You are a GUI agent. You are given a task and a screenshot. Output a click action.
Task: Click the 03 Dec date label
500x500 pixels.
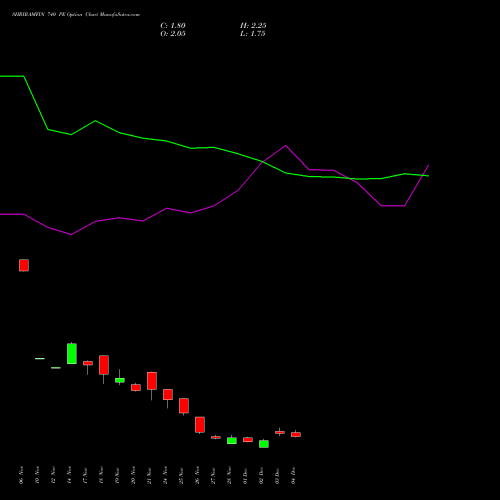278,475
